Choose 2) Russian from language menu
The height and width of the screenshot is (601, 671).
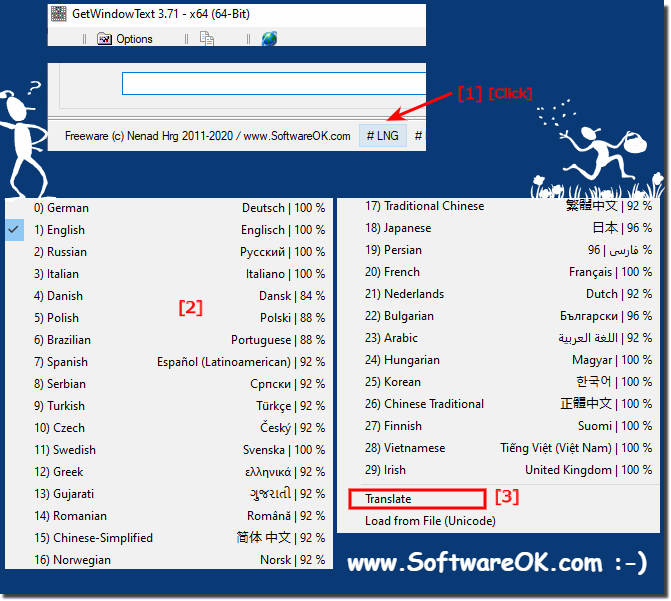coord(169,252)
